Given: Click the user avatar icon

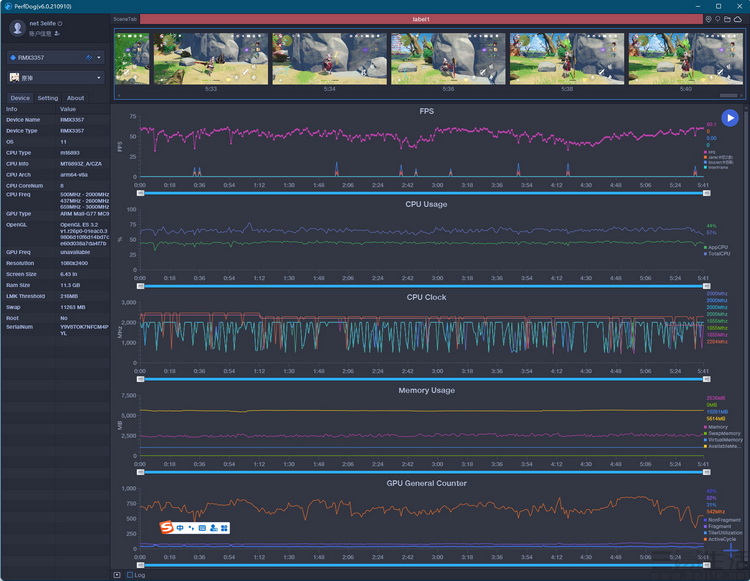Looking at the screenshot, I should point(18,28).
